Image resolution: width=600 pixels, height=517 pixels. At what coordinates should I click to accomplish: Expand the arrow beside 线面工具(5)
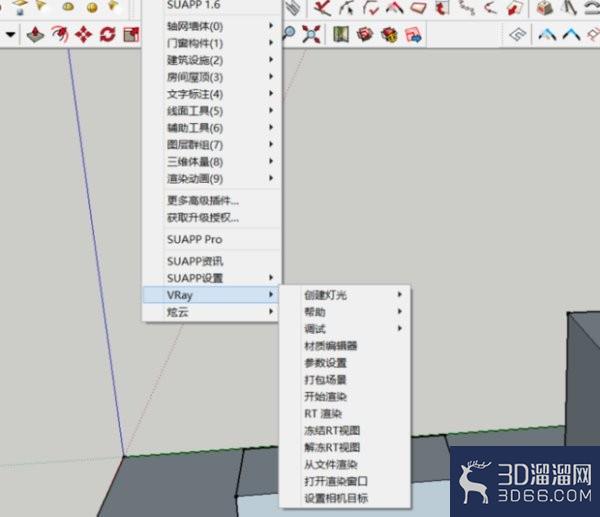[x=271, y=110]
